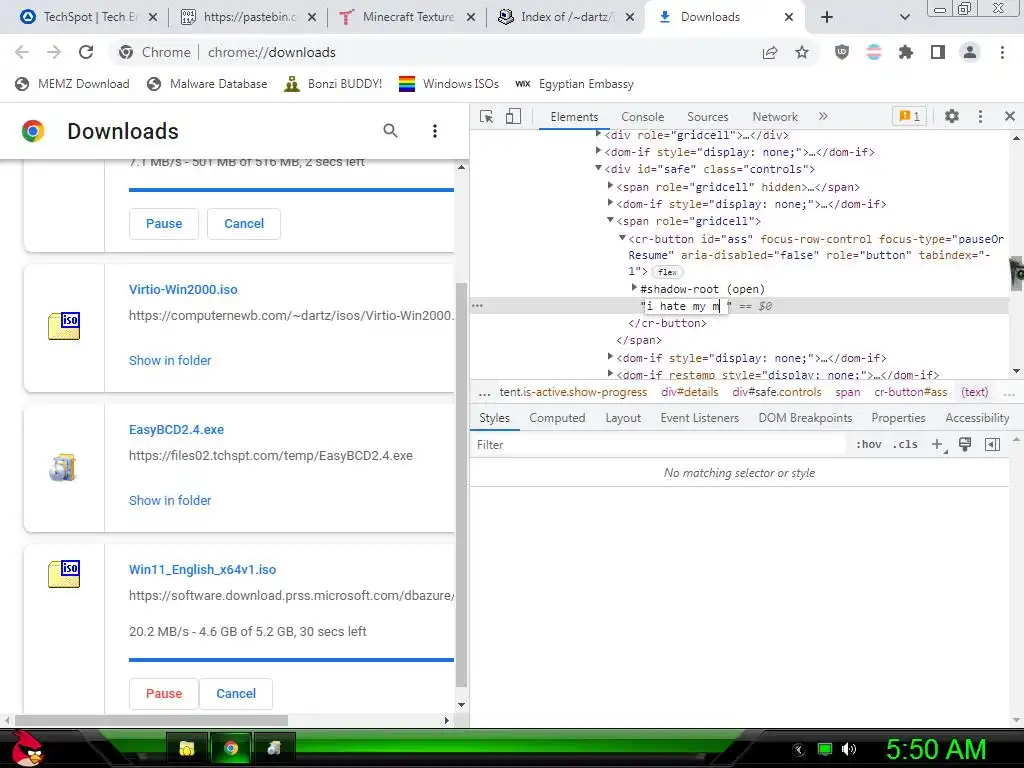Open the uBlock shield extension icon
The height and width of the screenshot is (768, 1024).
pos(842,52)
